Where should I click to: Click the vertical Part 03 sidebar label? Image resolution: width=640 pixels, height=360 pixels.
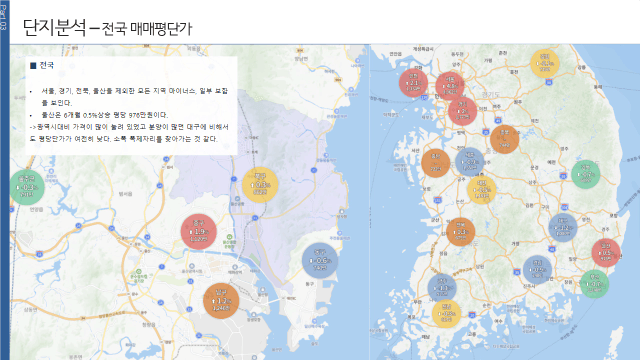point(4,18)
